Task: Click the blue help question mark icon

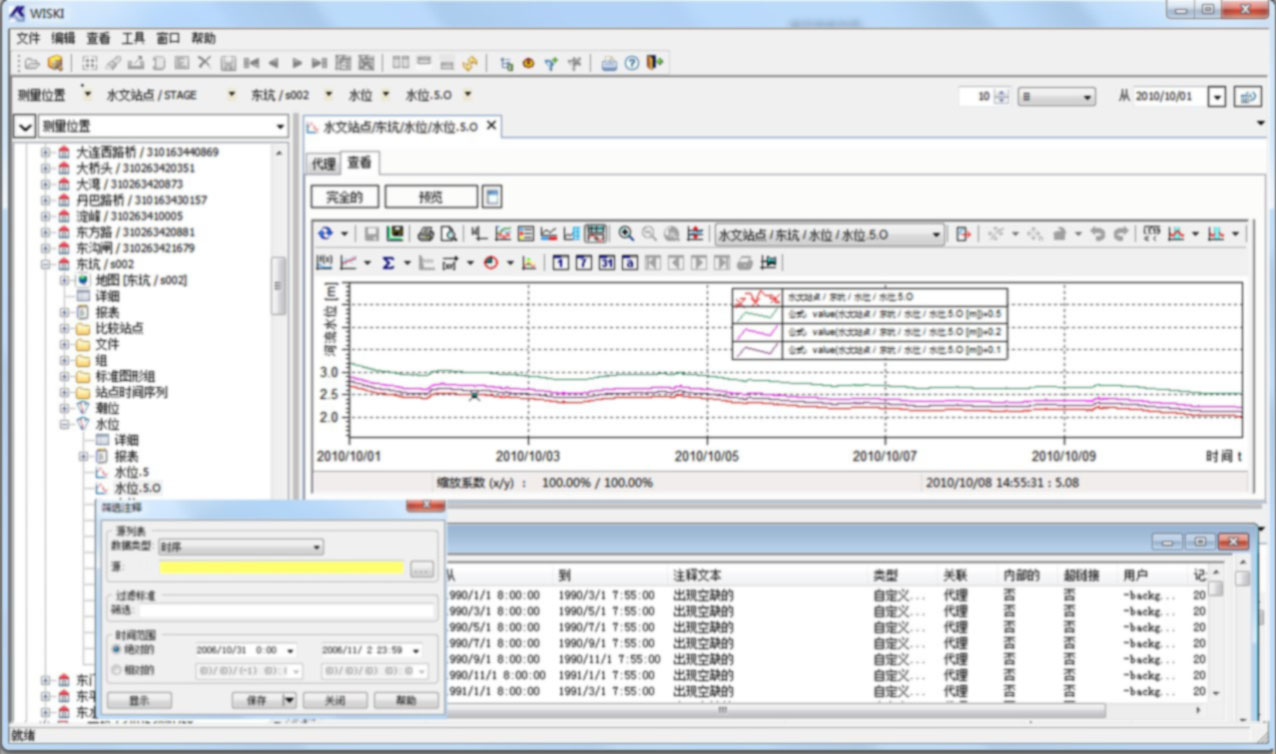Action: pos(632,62)
